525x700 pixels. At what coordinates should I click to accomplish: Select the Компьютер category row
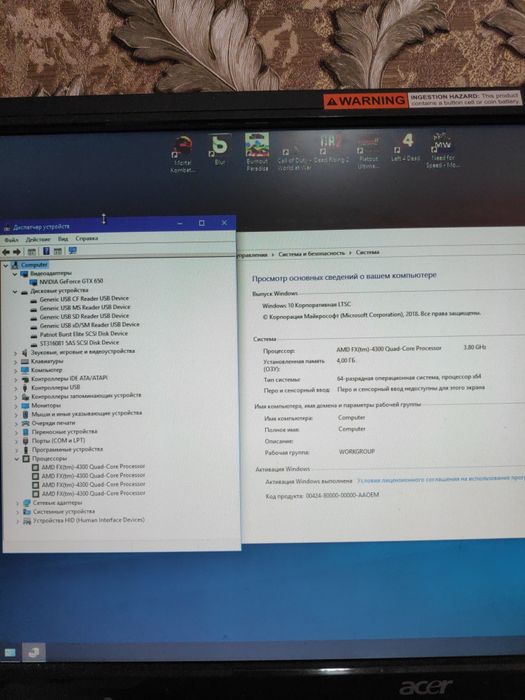click(46, 370)
